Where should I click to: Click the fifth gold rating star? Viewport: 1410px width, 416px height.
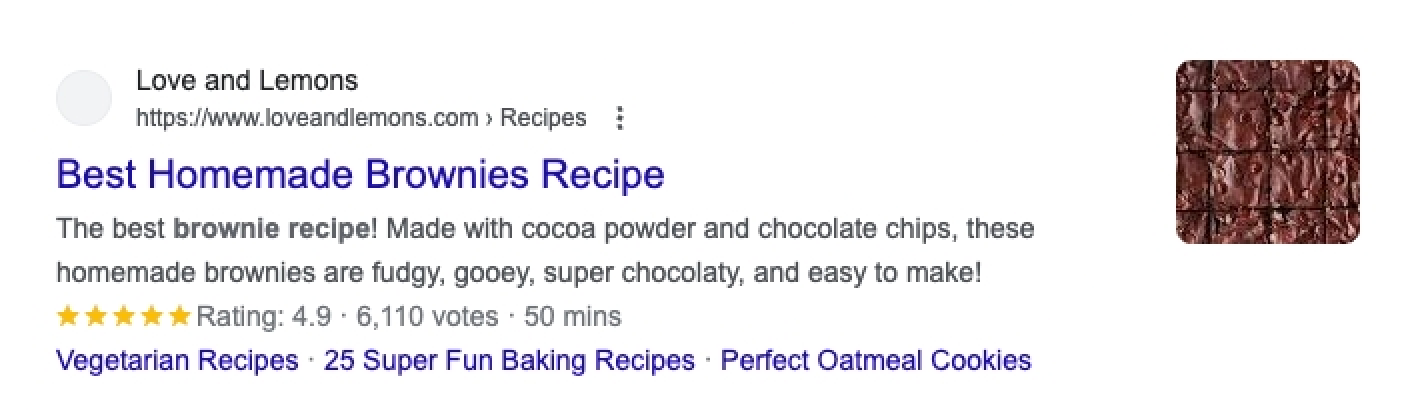[180, 317]
